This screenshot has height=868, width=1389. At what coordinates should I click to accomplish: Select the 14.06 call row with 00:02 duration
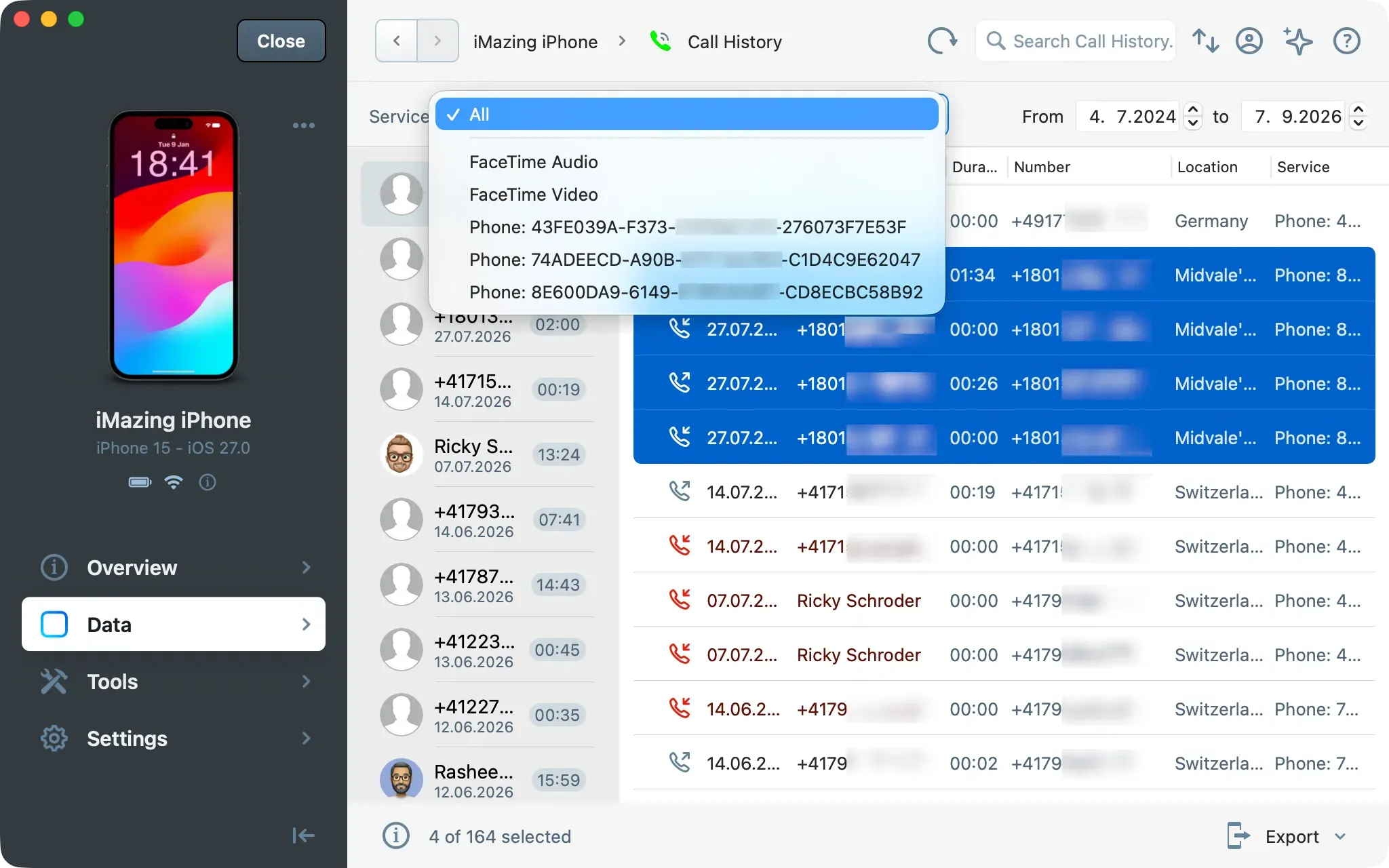point(1004,763)
